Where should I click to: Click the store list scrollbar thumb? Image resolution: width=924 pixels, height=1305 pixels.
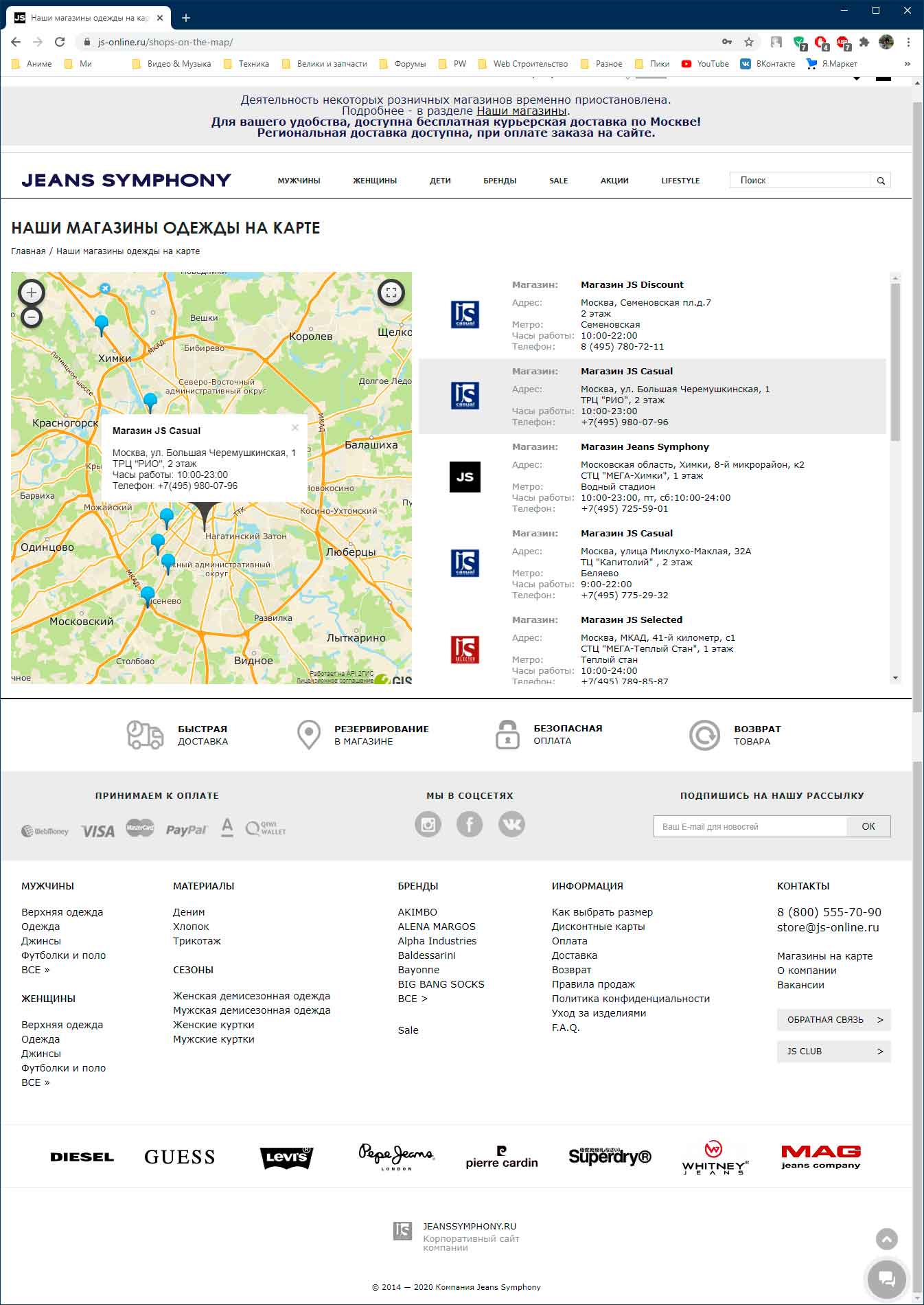[895, 362]
